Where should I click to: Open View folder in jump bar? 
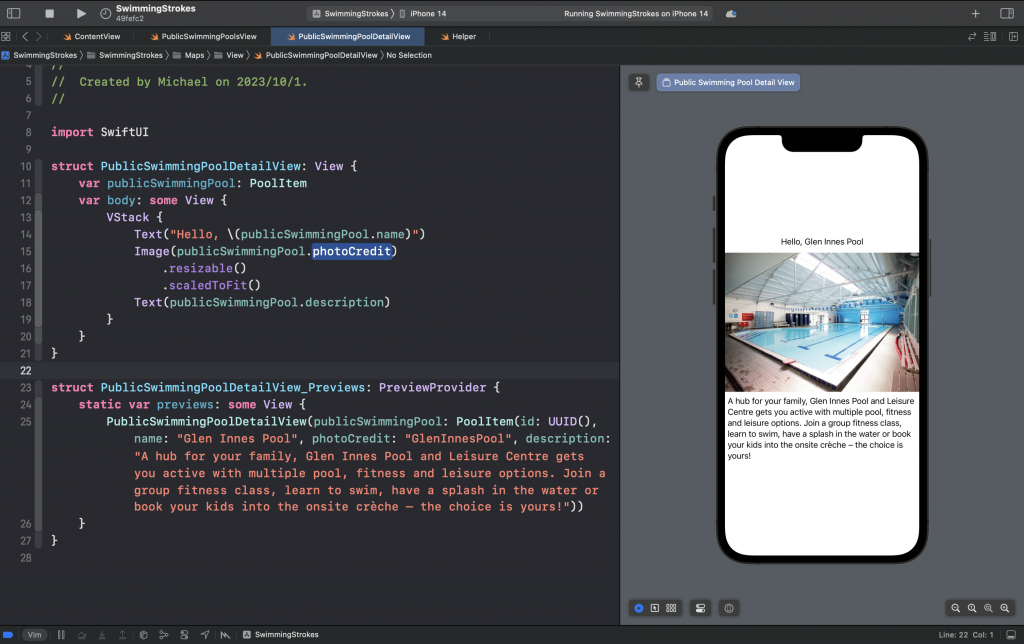pos(229,55)
